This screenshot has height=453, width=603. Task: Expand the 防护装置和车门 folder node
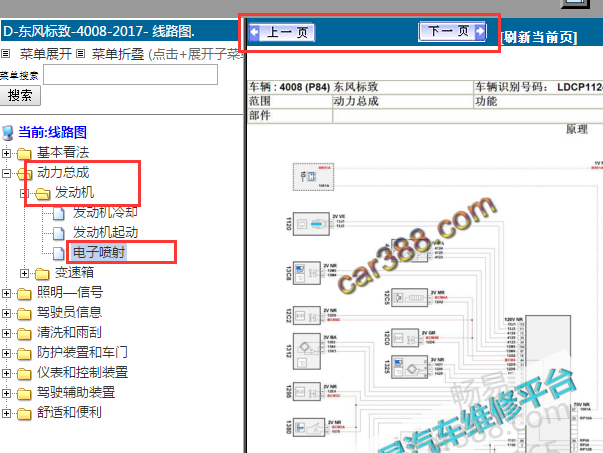(6, 353)
